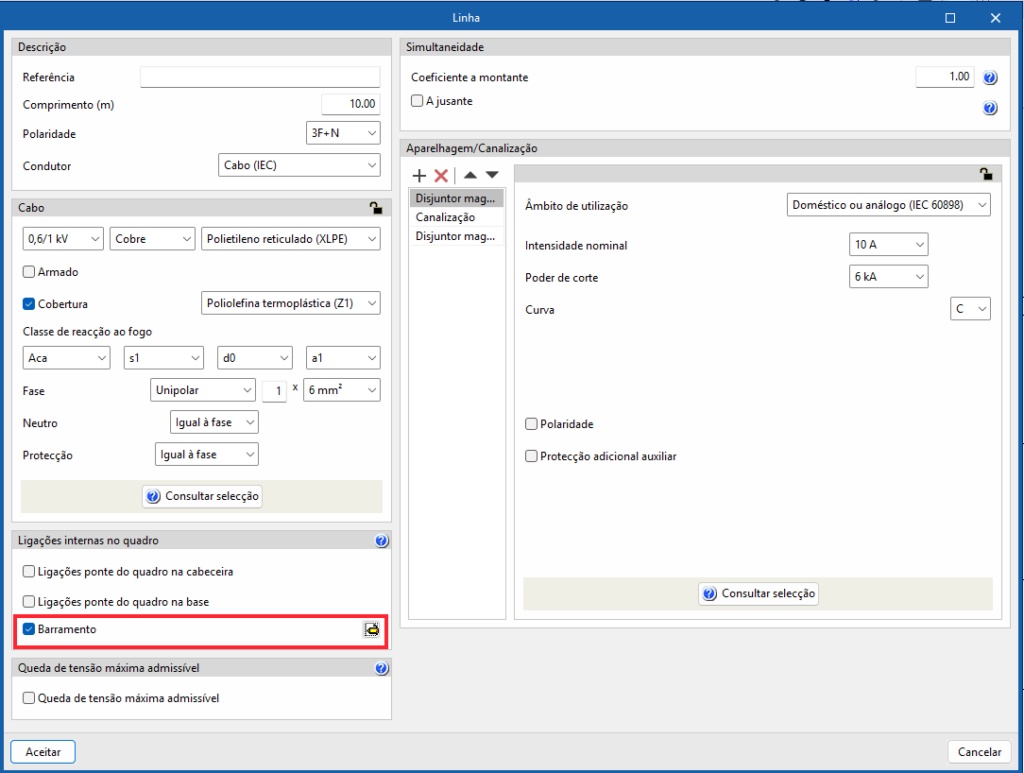Add a new aparelhagem item with plus icon
This screenshot has width=1024, height=773.
419,175
